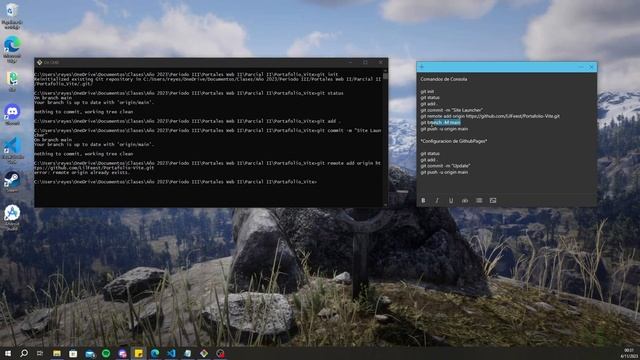
Task: Open Spotify from the taskbar
Action: (106, 353)
